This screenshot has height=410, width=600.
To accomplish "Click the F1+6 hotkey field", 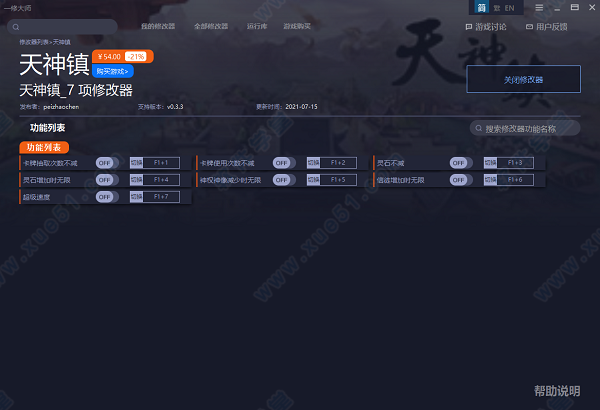I will pos(515,180).
